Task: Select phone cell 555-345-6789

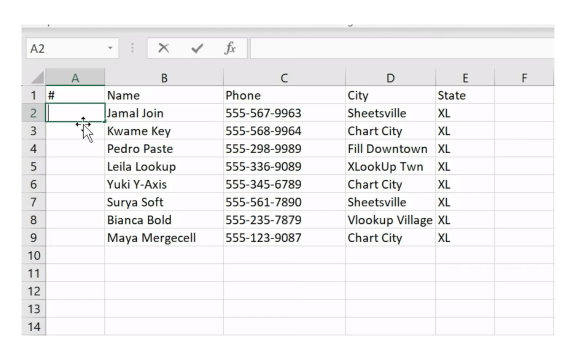Action: click(x=284, y=184)
